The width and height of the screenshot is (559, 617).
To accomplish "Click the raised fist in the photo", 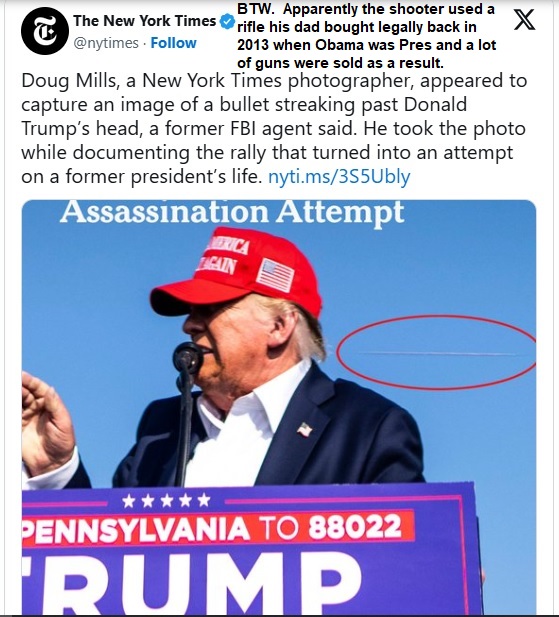I will pyautogui.click(x=47, y=423).
